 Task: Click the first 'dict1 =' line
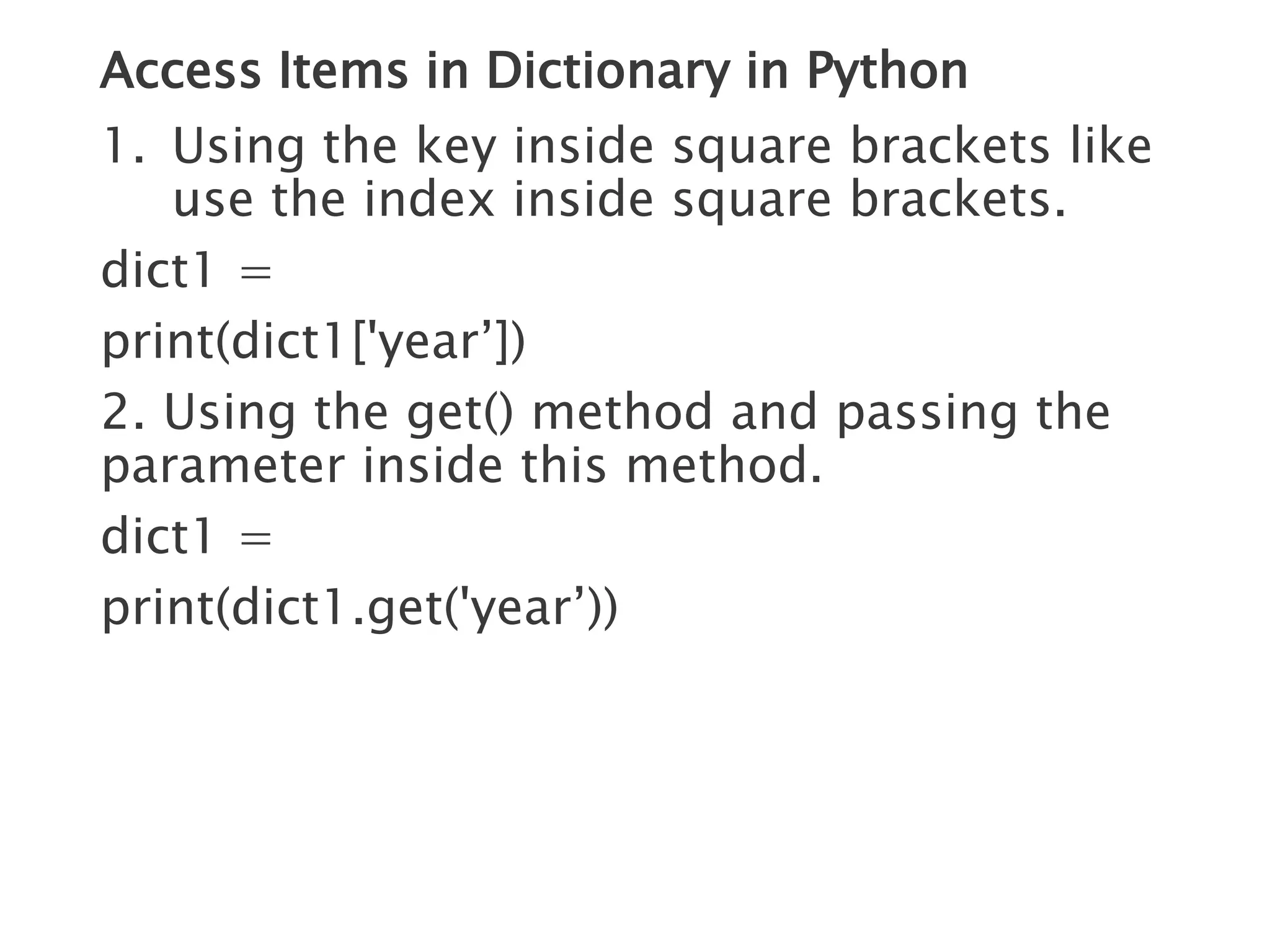186,271
